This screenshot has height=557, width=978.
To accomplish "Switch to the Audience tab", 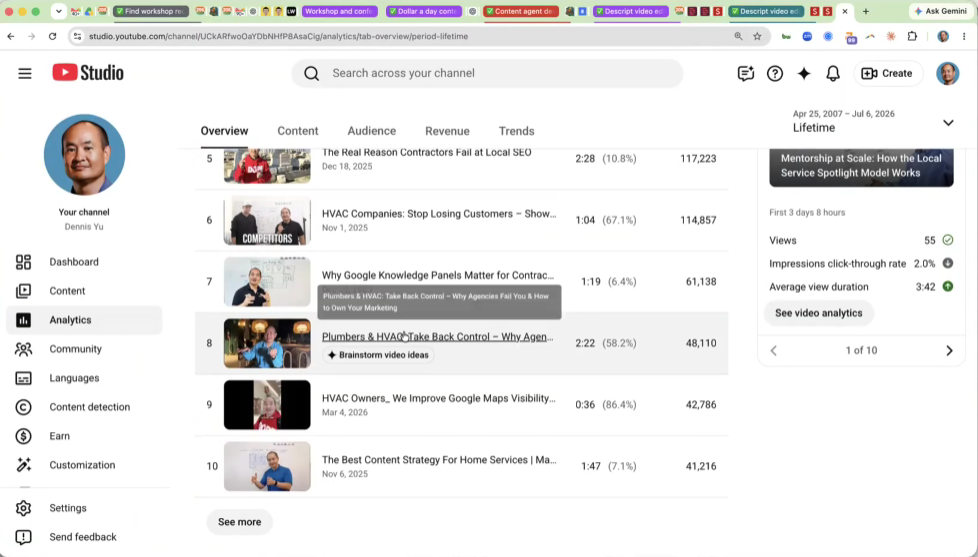I will point(372,131).
